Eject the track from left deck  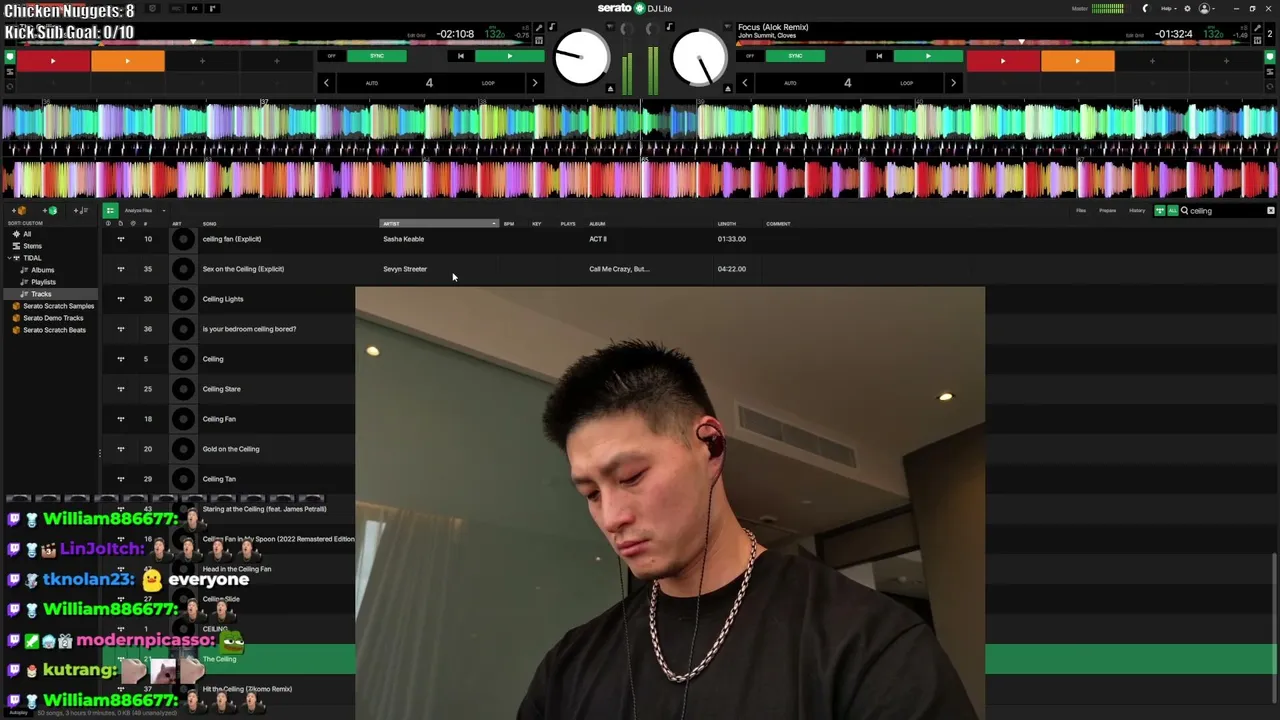(610, 88)
